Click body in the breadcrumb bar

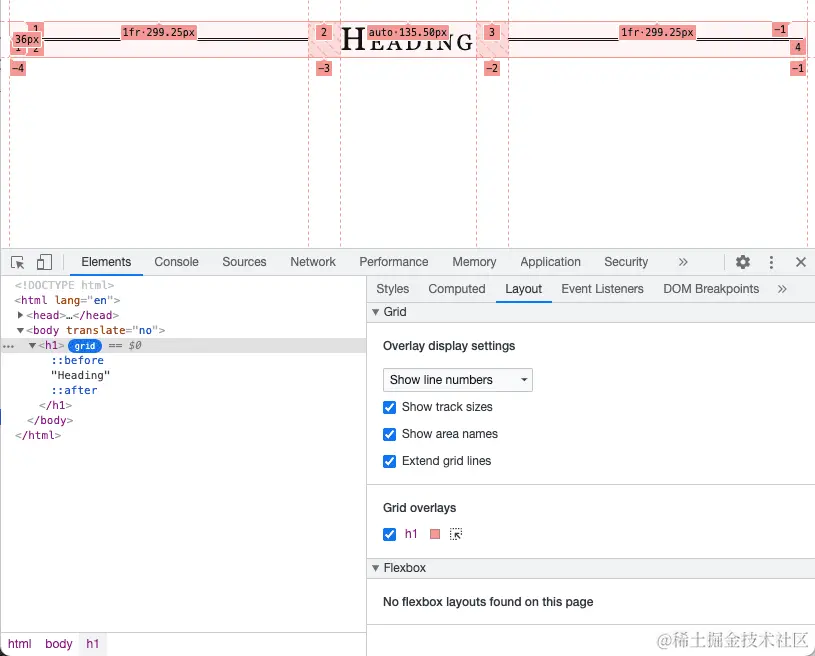point(59,644)
